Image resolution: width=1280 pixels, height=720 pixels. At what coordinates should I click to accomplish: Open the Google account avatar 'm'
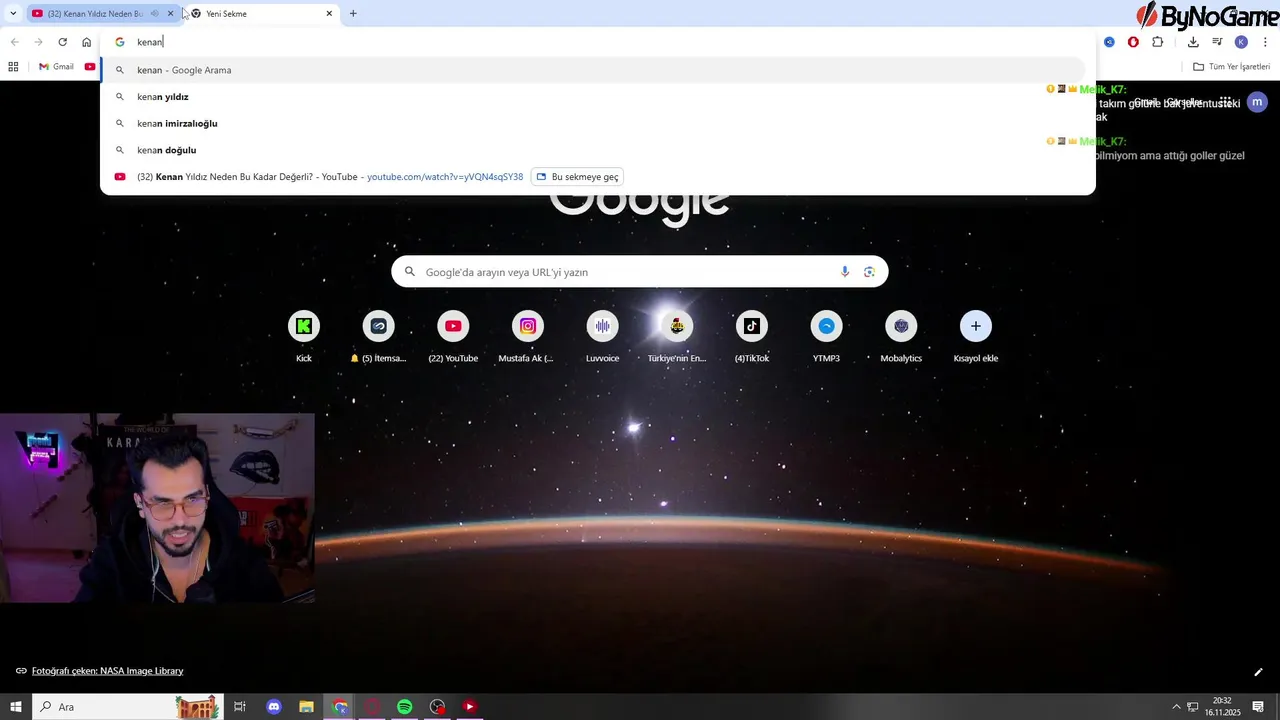[1257, 102]
